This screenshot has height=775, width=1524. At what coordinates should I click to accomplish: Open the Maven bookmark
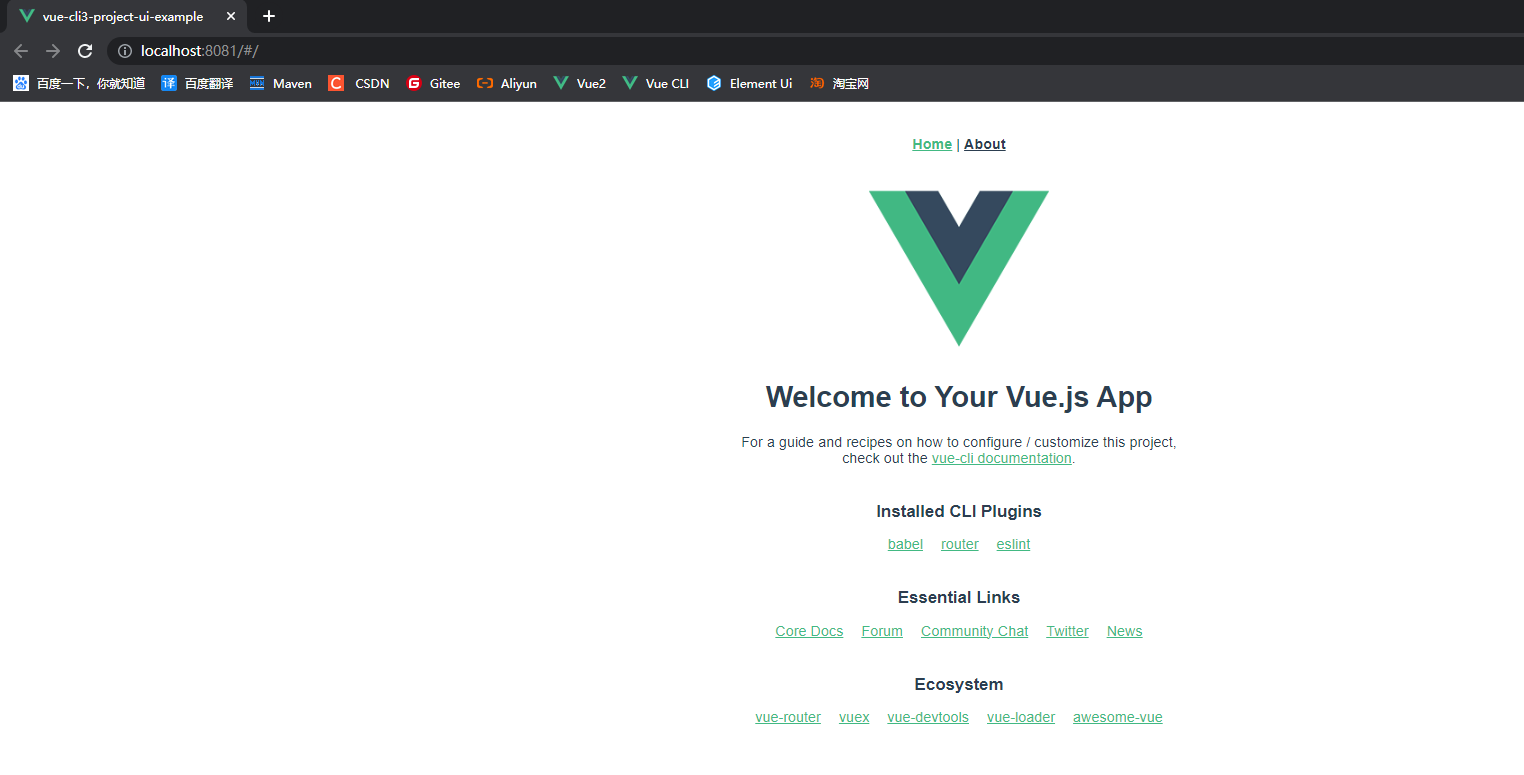[281, 83]
